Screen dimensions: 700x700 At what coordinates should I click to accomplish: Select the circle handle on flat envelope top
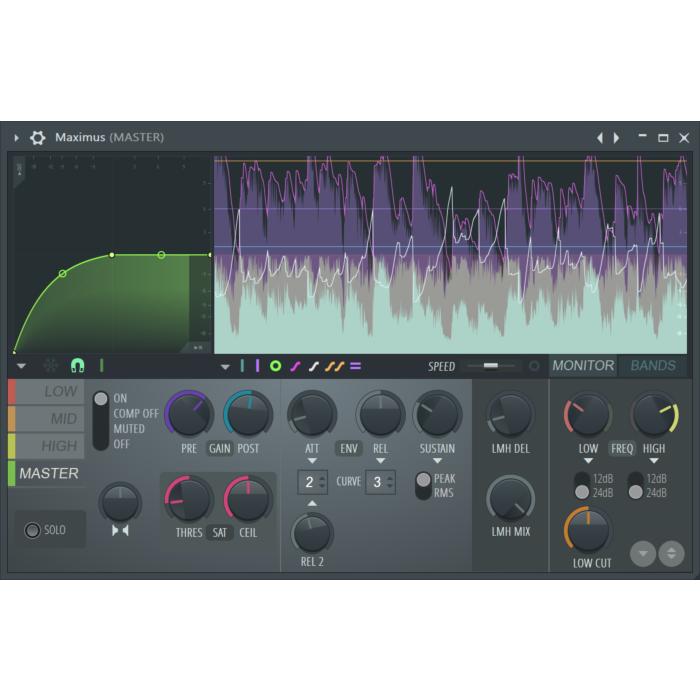[161, 255]
